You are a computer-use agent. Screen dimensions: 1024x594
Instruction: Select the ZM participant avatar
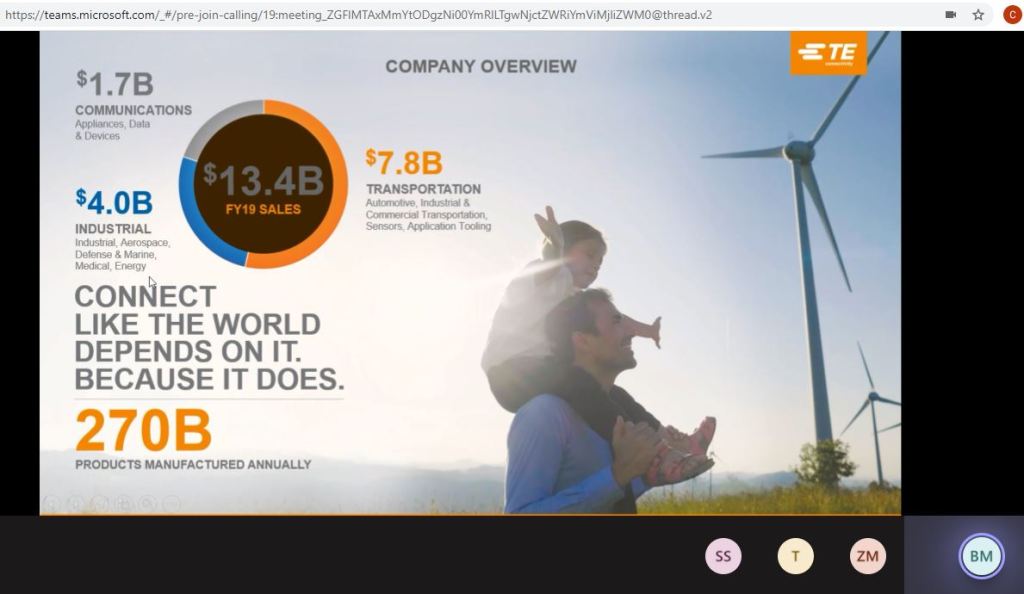[868, 556]
